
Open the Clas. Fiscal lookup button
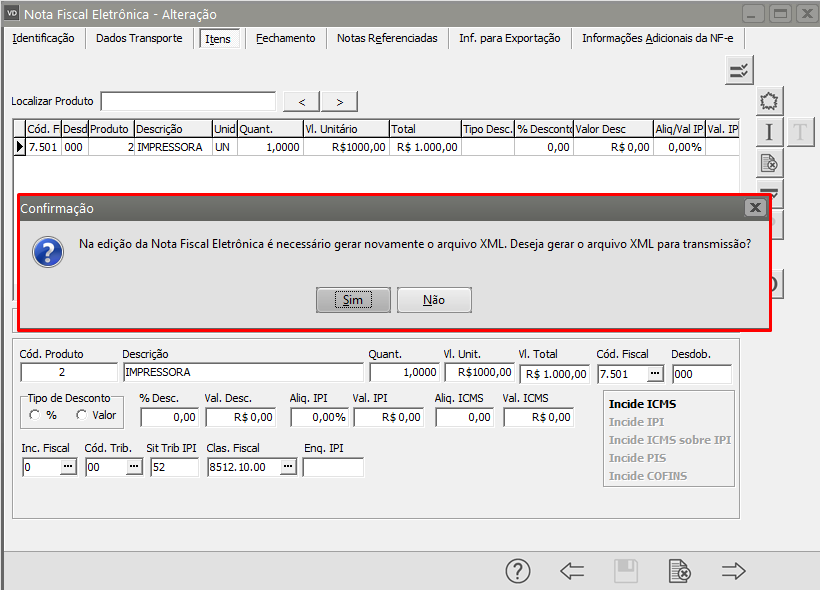tap(288, 467)
